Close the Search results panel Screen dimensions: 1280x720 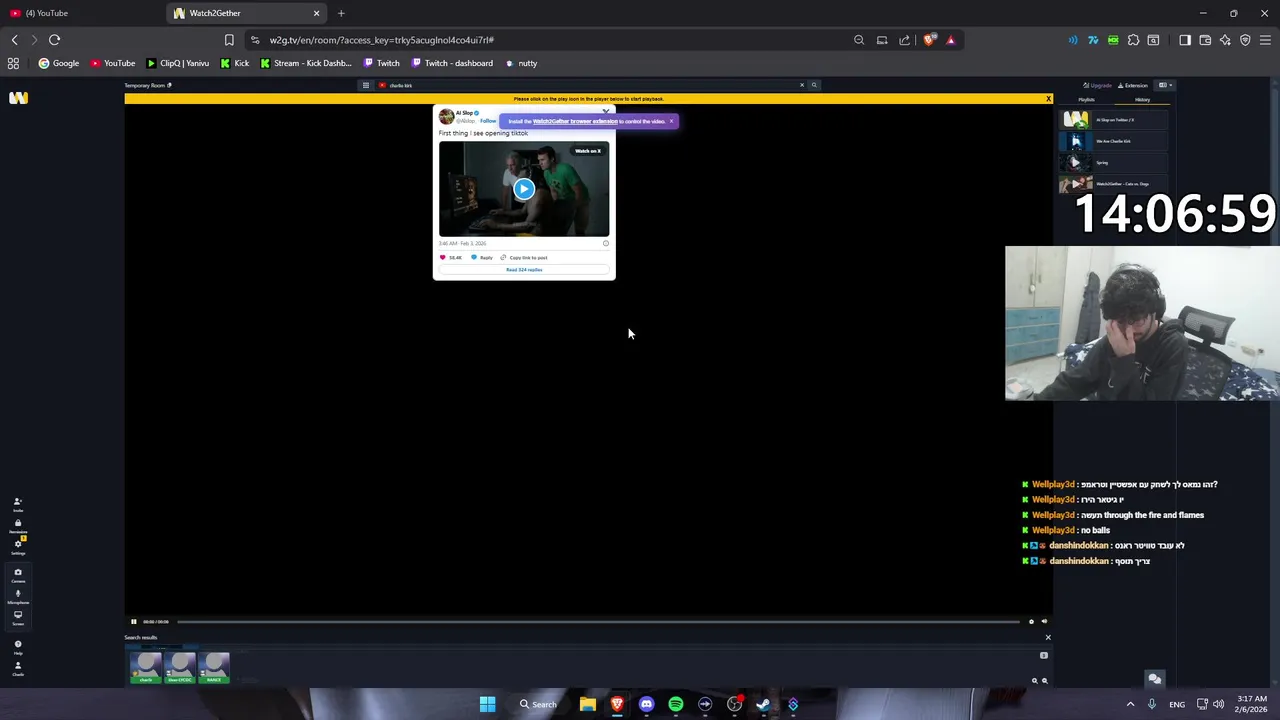click(1048, 637)
